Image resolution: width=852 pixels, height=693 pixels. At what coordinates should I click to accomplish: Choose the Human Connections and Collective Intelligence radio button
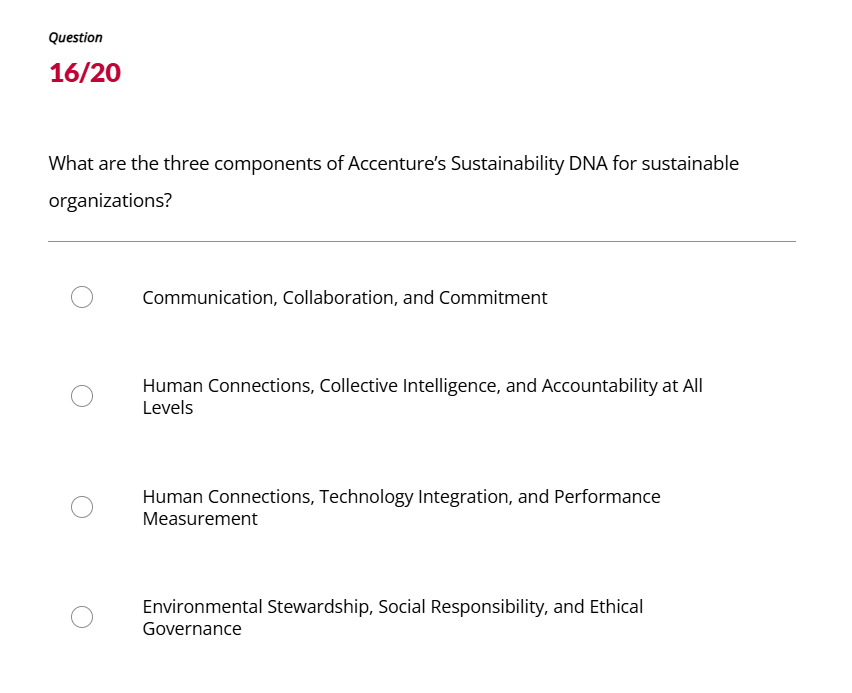pyautogui.click(x=82, y=396)
